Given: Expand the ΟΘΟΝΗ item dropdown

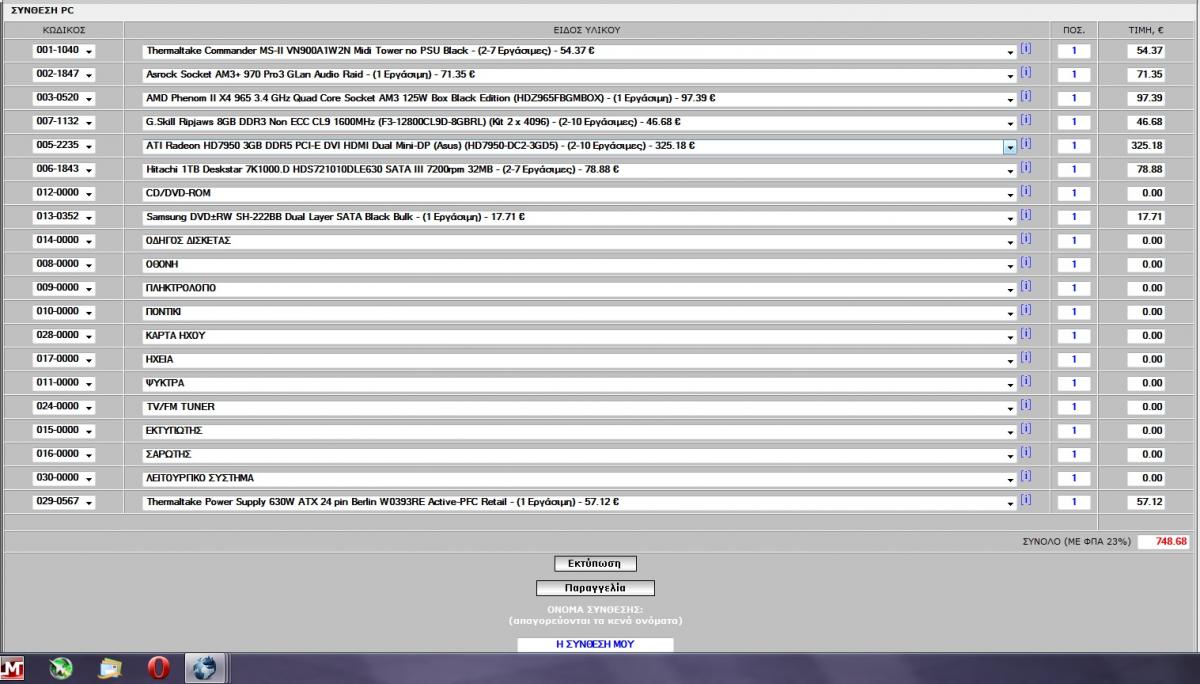Looking at the screenshot, I should pyautogui.click(x=1010, y=265).
